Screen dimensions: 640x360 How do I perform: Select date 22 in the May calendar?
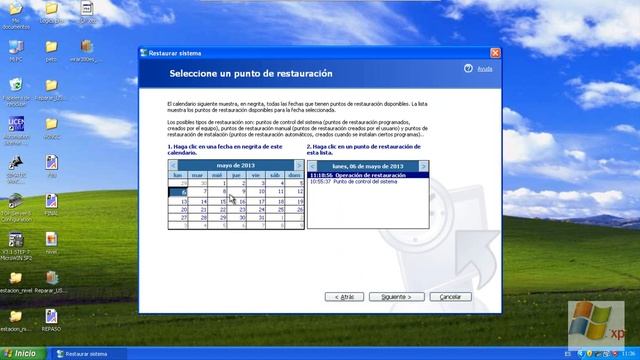tap(217, 209)
